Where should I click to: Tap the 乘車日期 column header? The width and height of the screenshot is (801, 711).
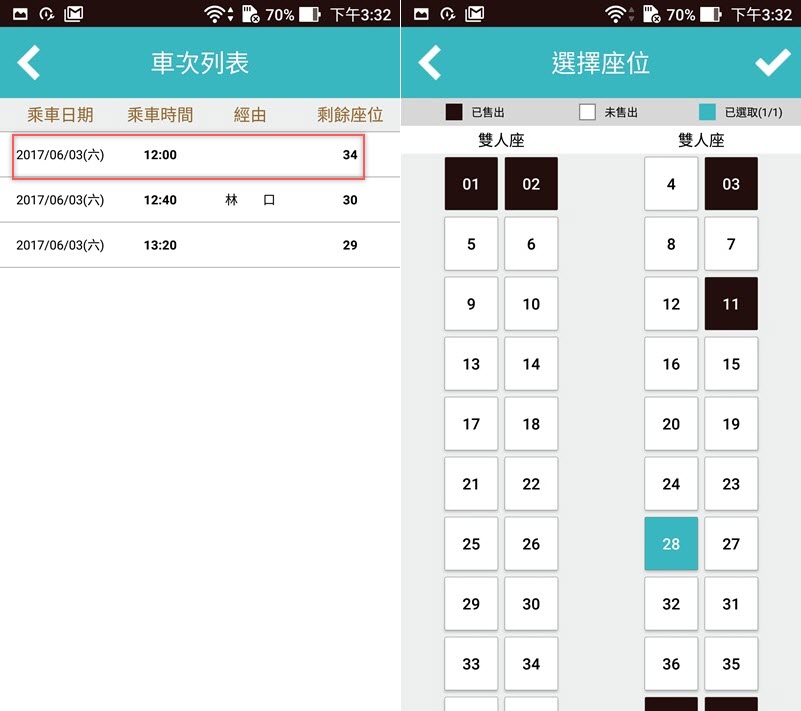[x=60, y=115]
